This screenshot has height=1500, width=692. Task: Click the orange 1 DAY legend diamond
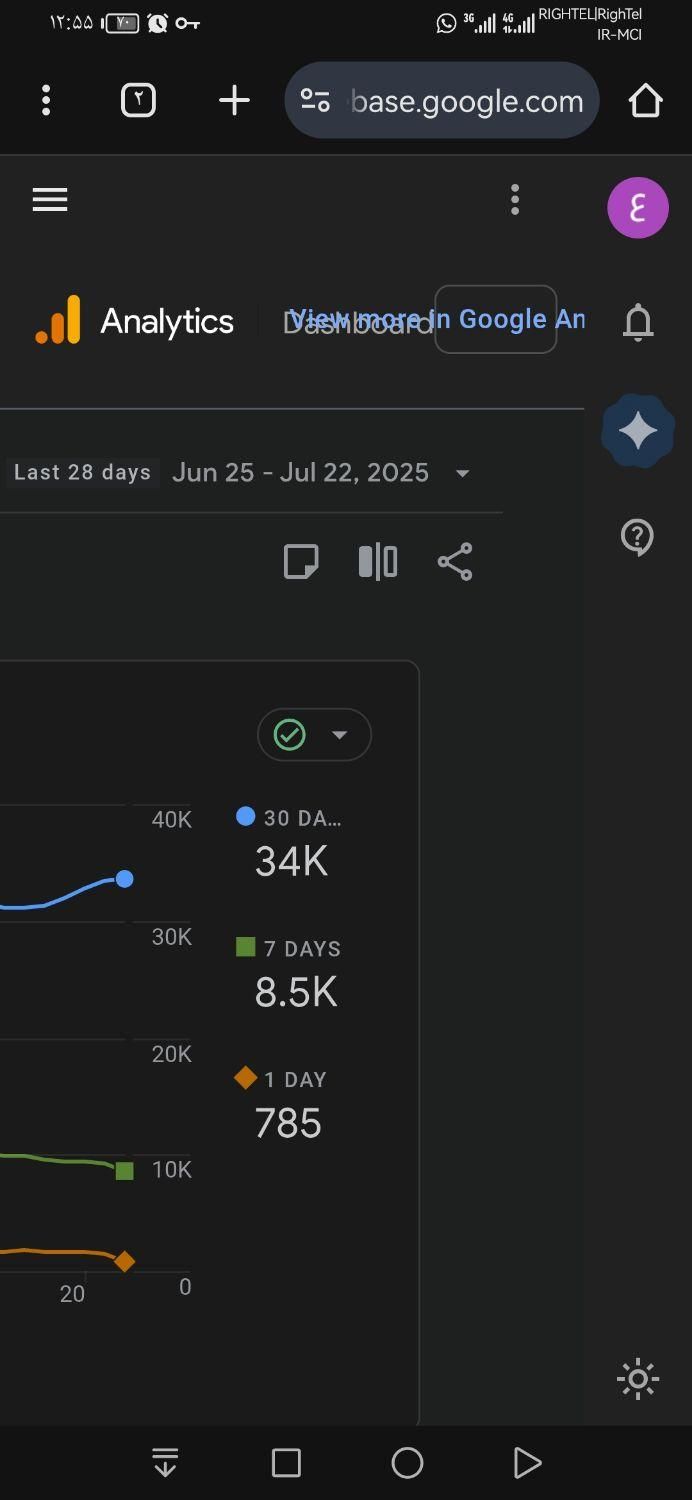245,1078
